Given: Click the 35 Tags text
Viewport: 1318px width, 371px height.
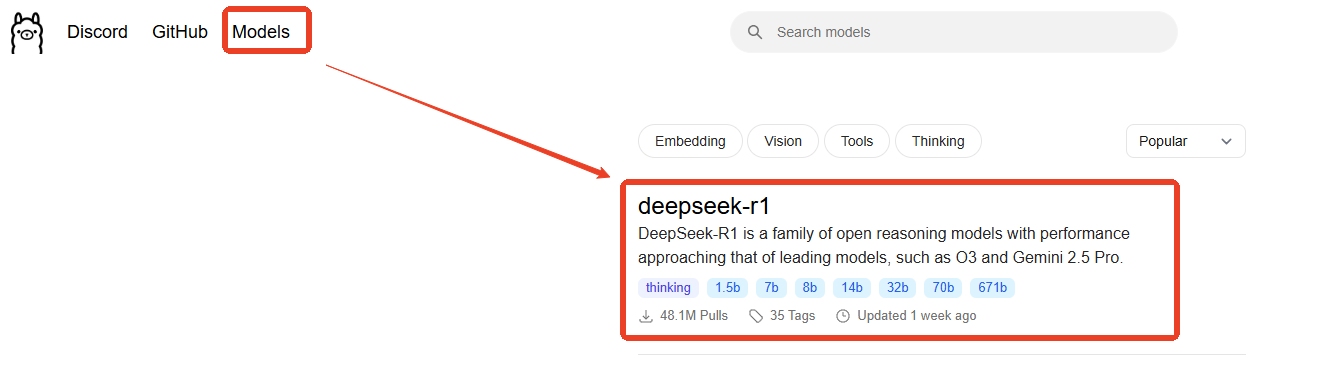Looking at the screenshot, I should point(793,316).
